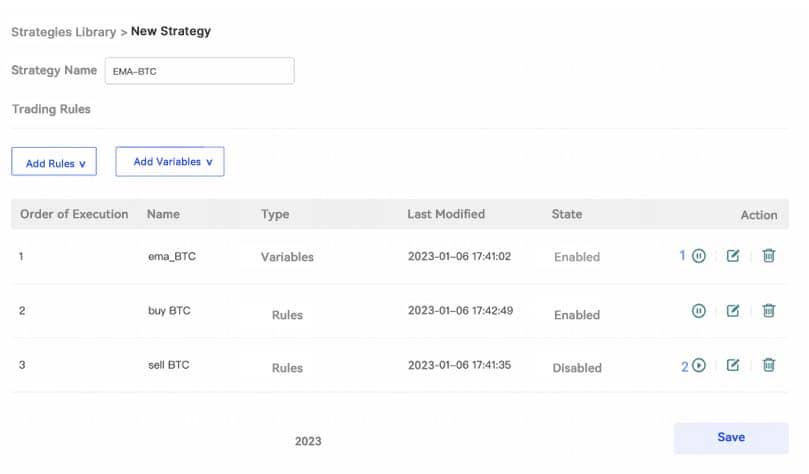The height and width of the screenshot is (474, 809).
Task: Delete the ema_BTC variable
Action: point(768,256)
